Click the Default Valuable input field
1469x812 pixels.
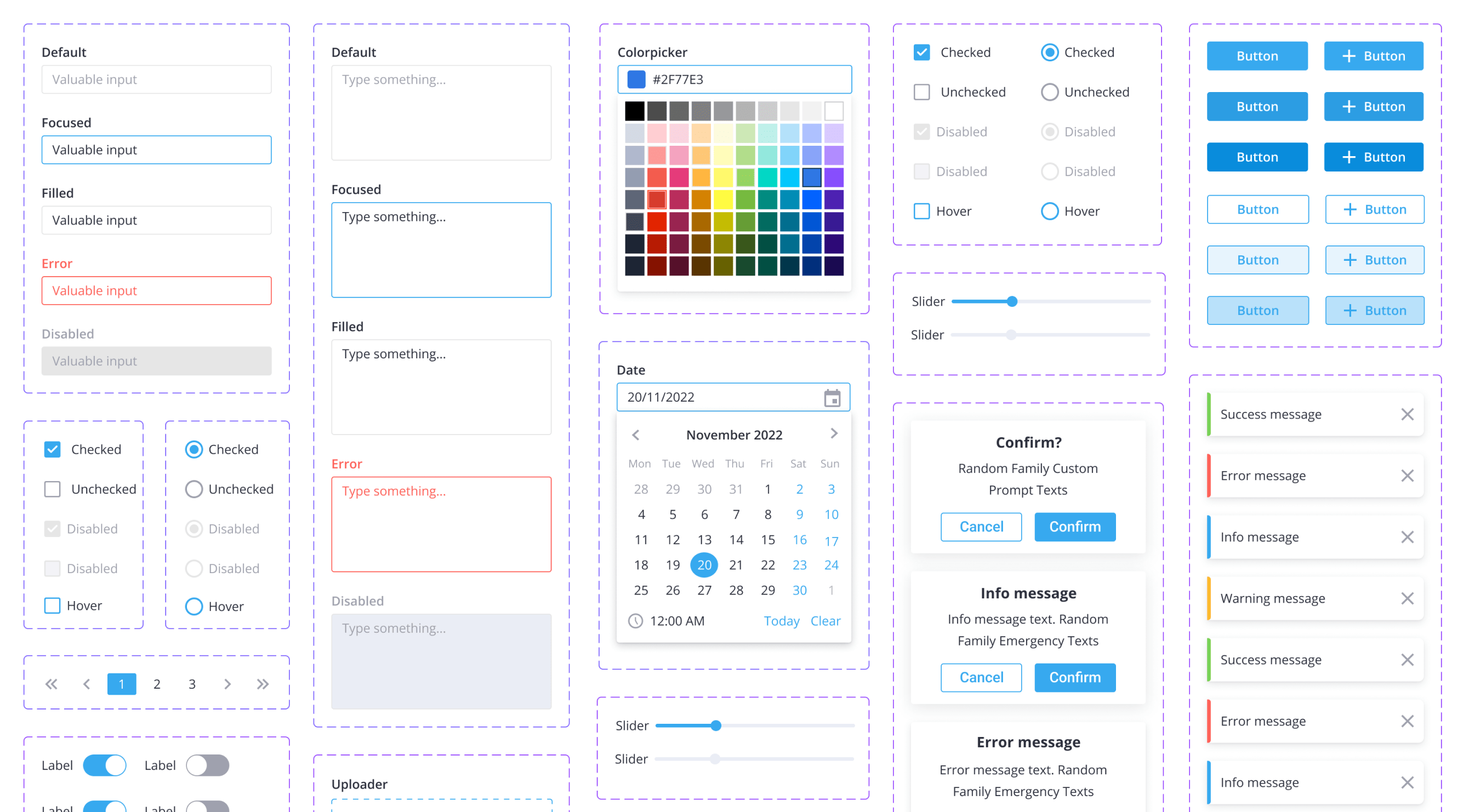point(156,79)
